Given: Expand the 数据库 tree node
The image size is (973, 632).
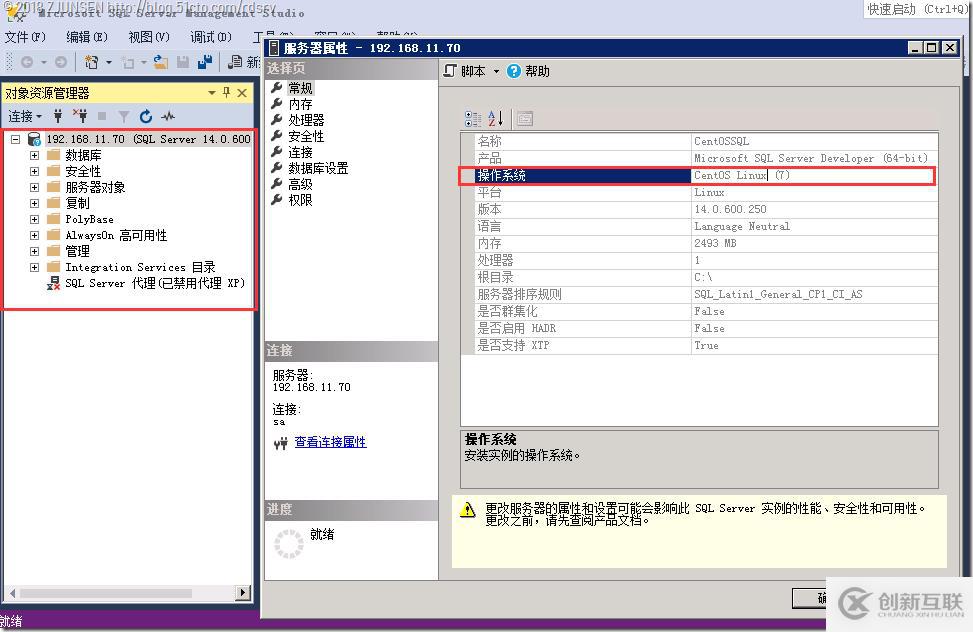Looking at the screenshot, I should tap(34, 153).
